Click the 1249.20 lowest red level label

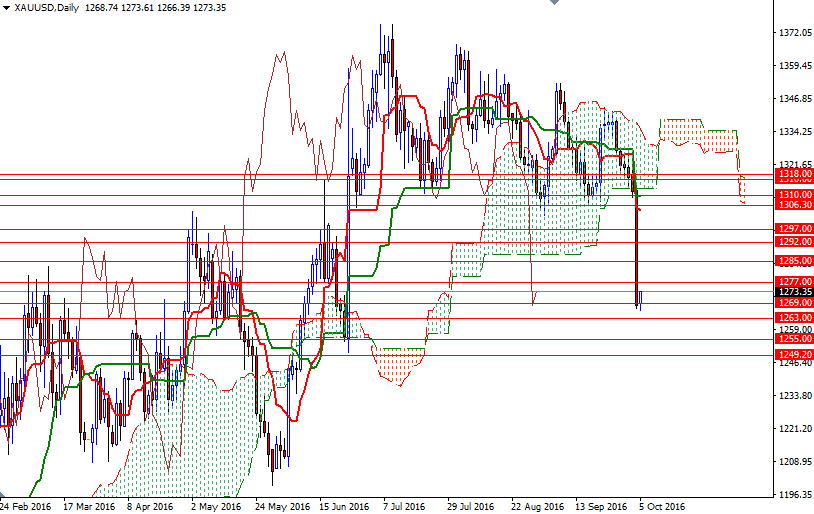[x=794, y=354]
